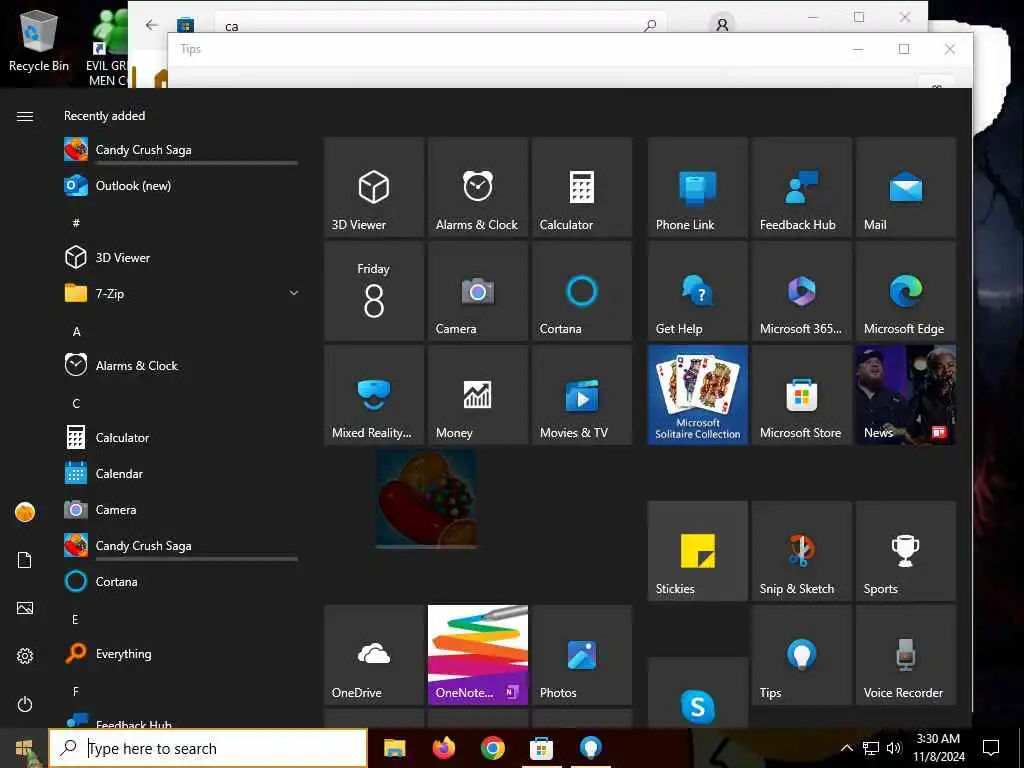Open the News live tile
1024x768 pixels.
906,395
